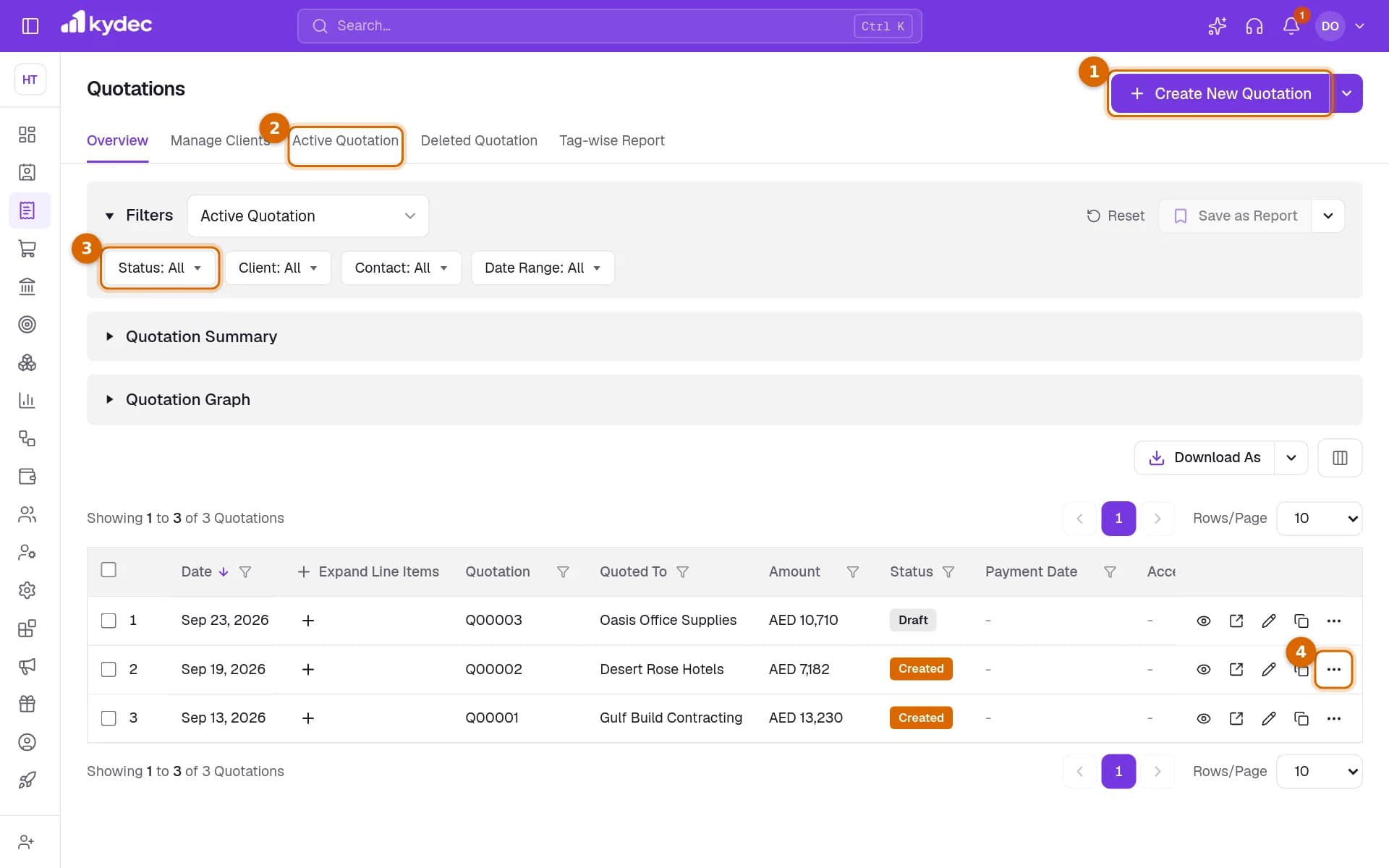1389x868 pixels.
Task: Toggle the sidebar panel icon
Action: click(30, 26)
